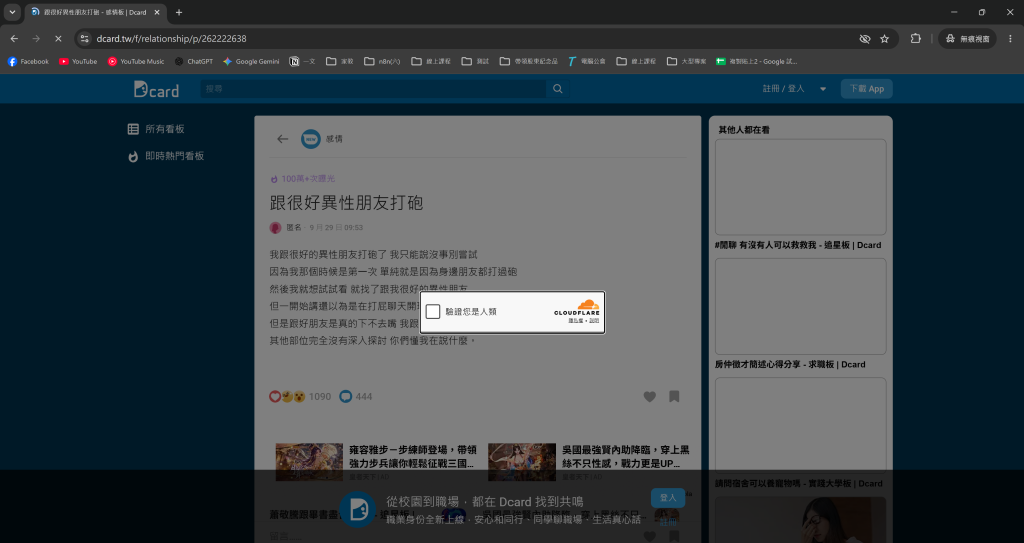Screen dimensions: 1024x543
Task: Click the 100萬+次曝光 label
Action: click(308, 178)
